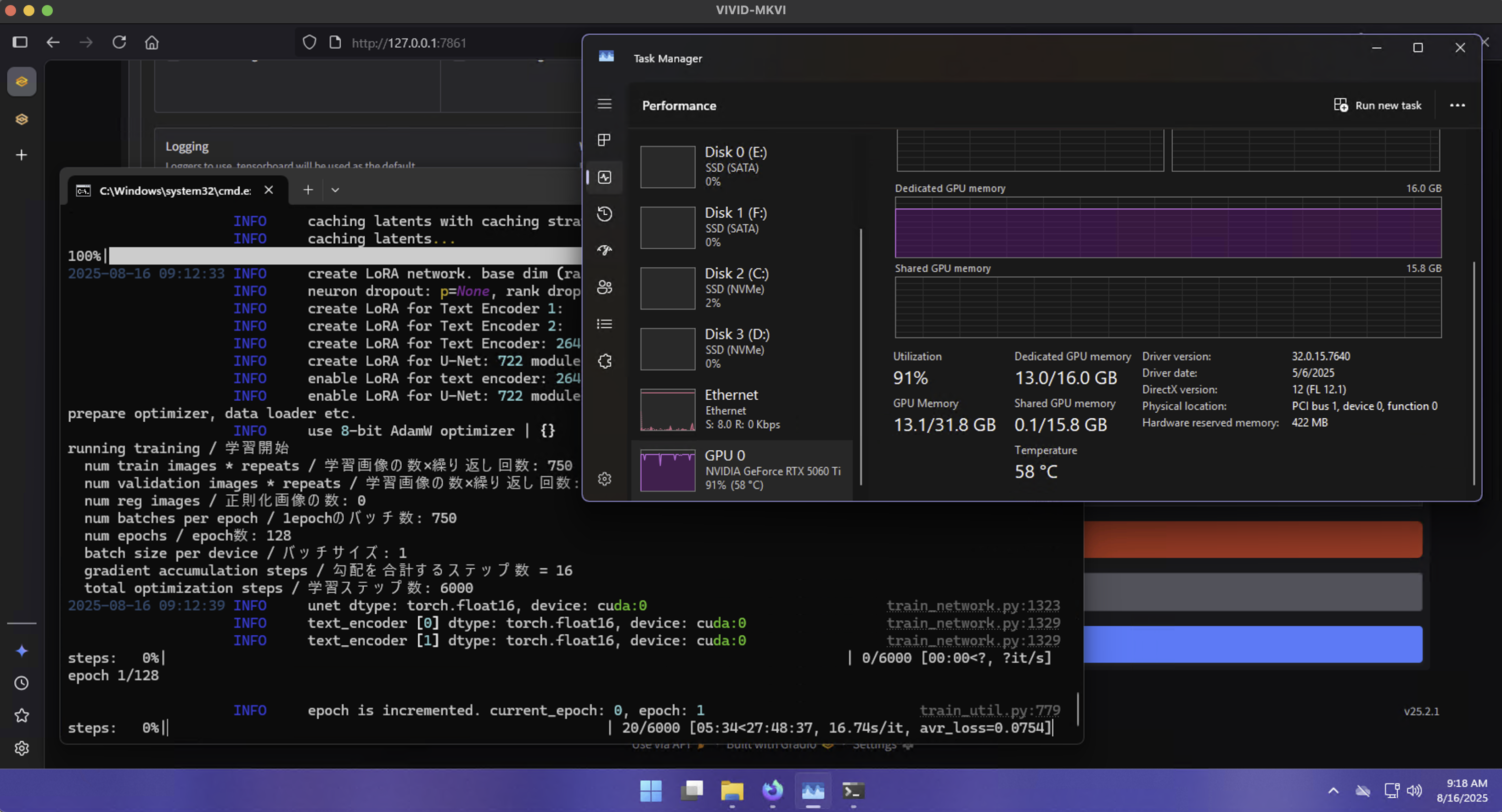
Task: Show hidden system tray icons chevron
Action: [x=1333, y=791]
